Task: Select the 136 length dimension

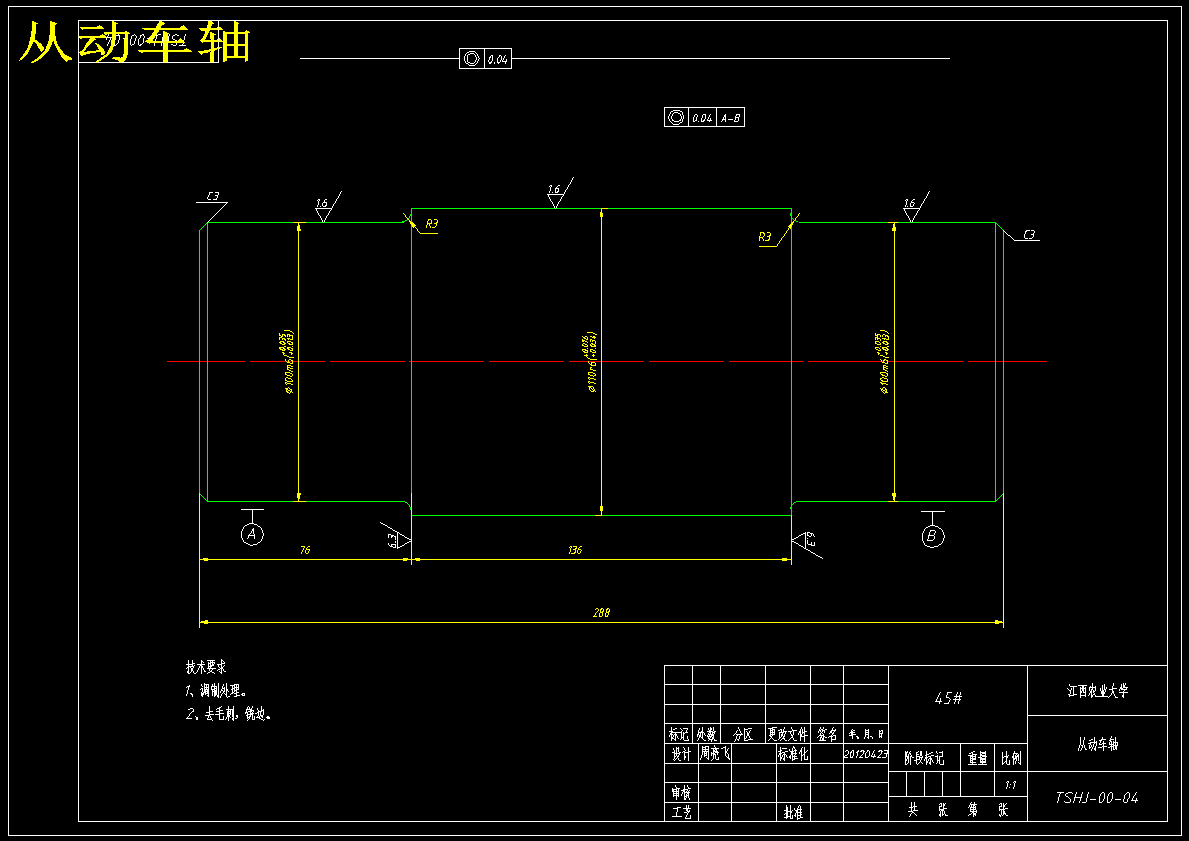Action: coord(575,551)
